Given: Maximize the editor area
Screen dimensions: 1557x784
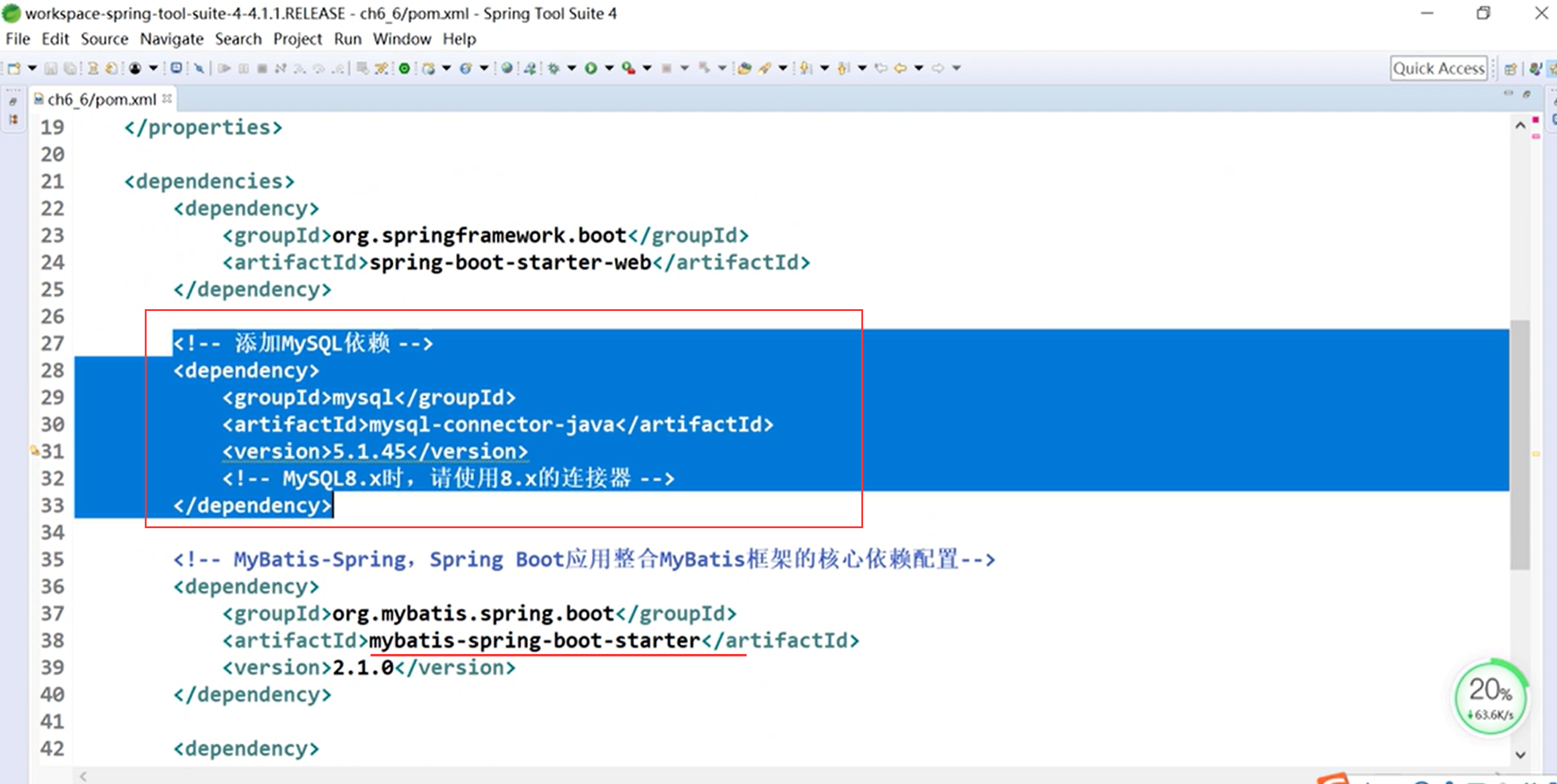Looking at the screenshot, I should (1526, 94).
